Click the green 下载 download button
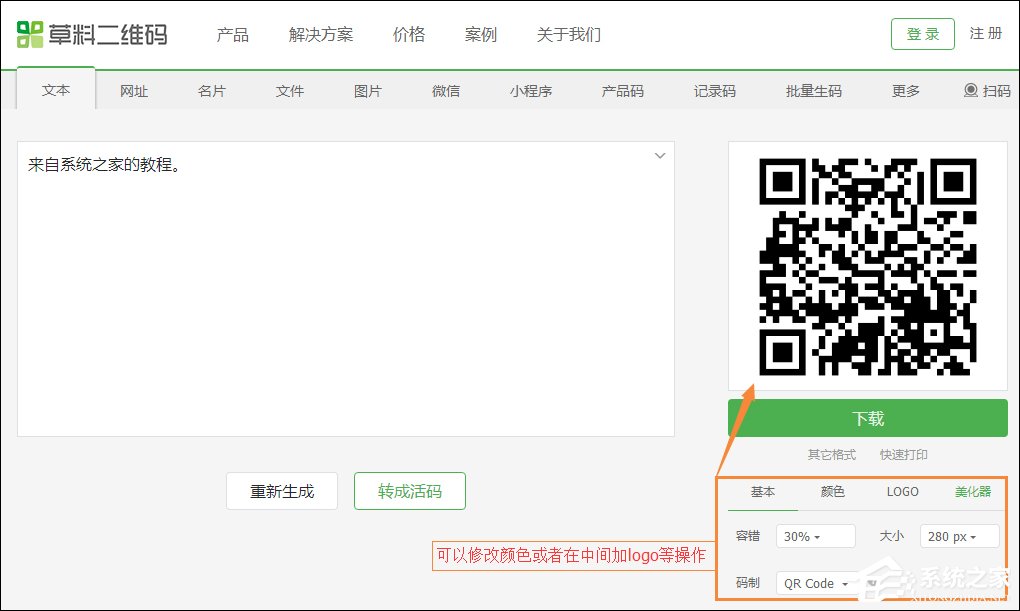 (866, 418)
